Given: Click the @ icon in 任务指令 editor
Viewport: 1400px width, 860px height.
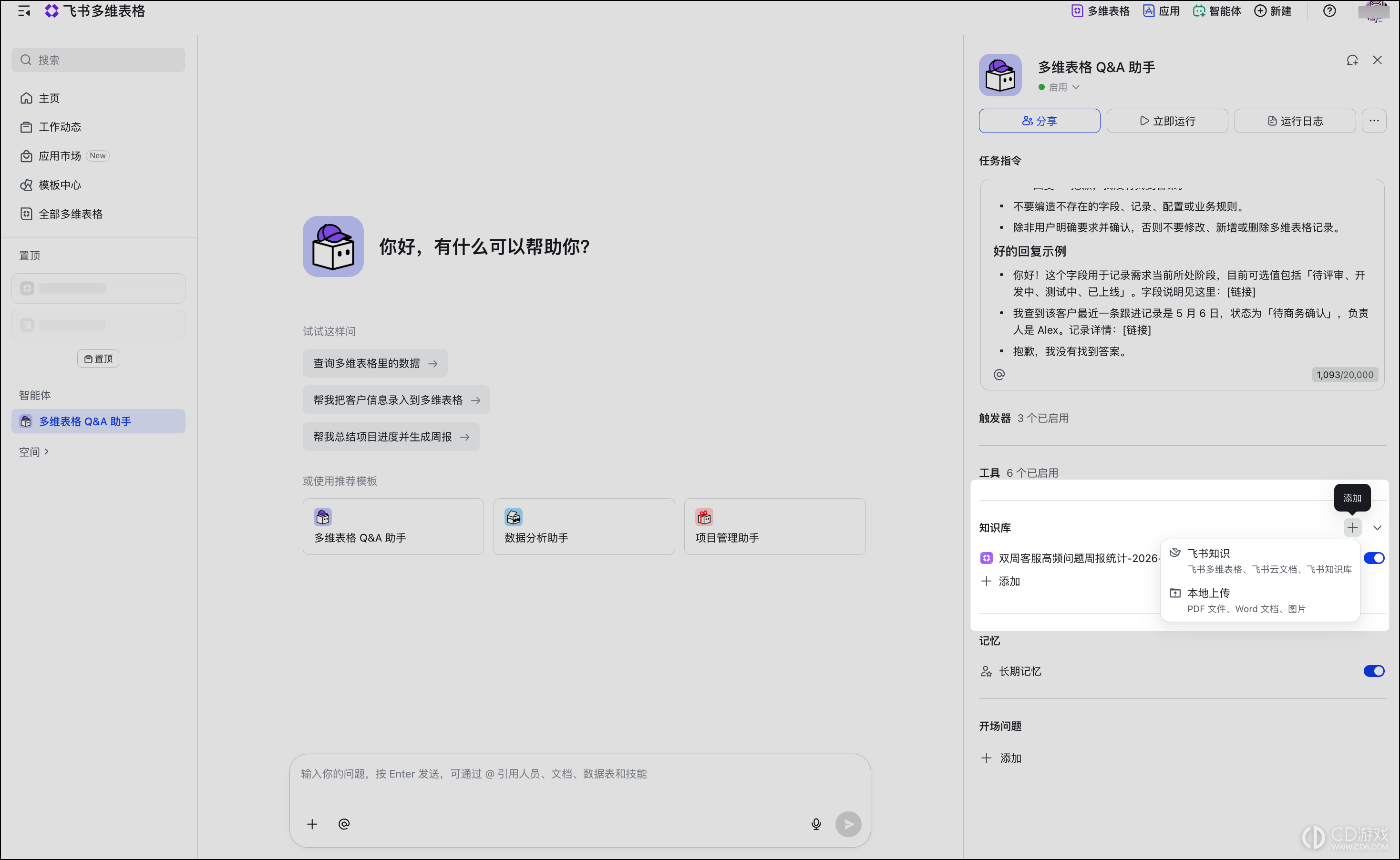Looking at the screenshot, I should pyautogui.click(x=999, y=374).
